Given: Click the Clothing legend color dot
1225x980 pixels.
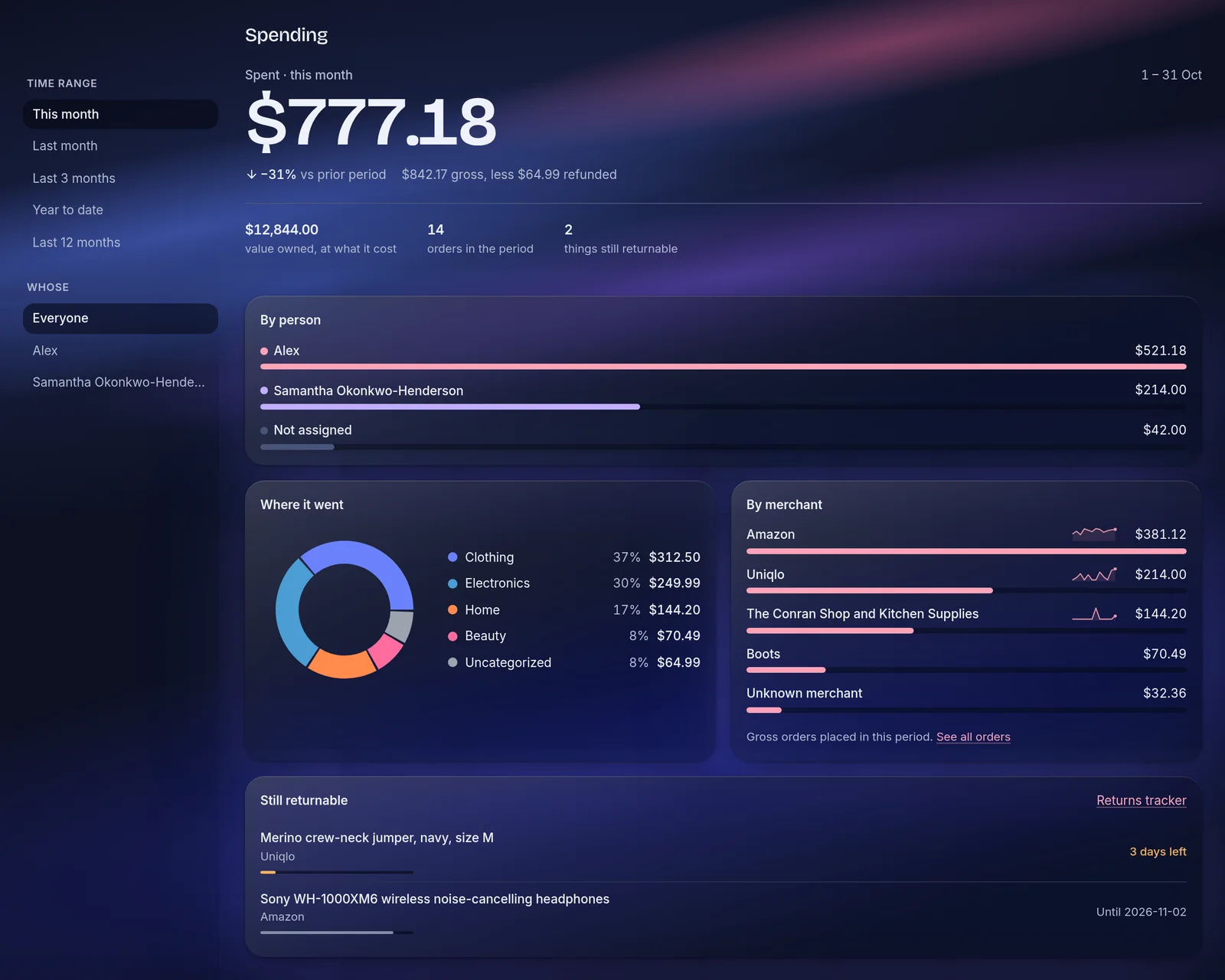Looking at the screenshot, I should coord(452,557).
